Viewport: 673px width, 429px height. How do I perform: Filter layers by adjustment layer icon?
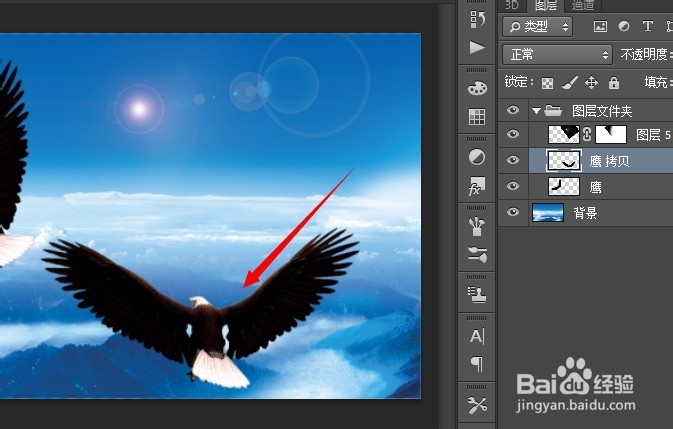(624, 27)
